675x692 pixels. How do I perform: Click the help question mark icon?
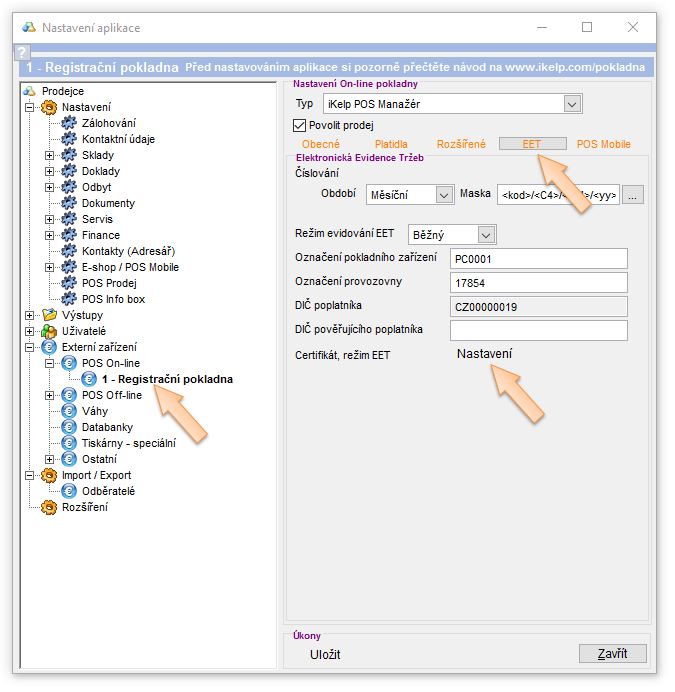click(22, 54)
